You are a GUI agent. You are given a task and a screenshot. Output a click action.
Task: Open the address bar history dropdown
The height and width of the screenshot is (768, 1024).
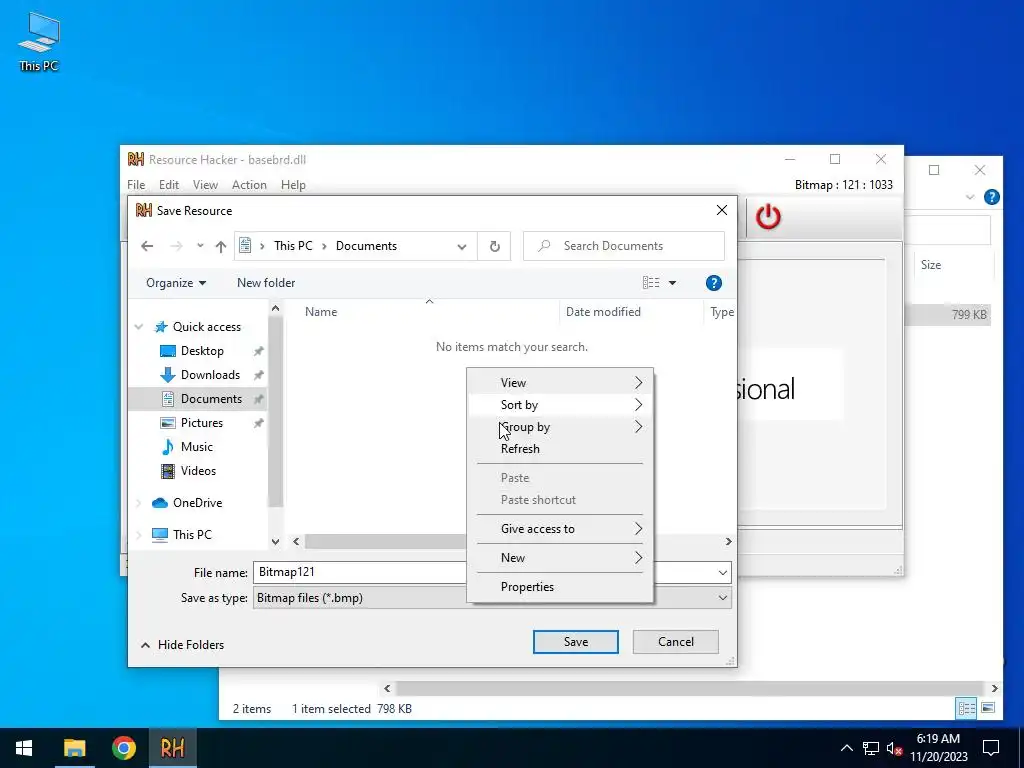coord(462,247)
